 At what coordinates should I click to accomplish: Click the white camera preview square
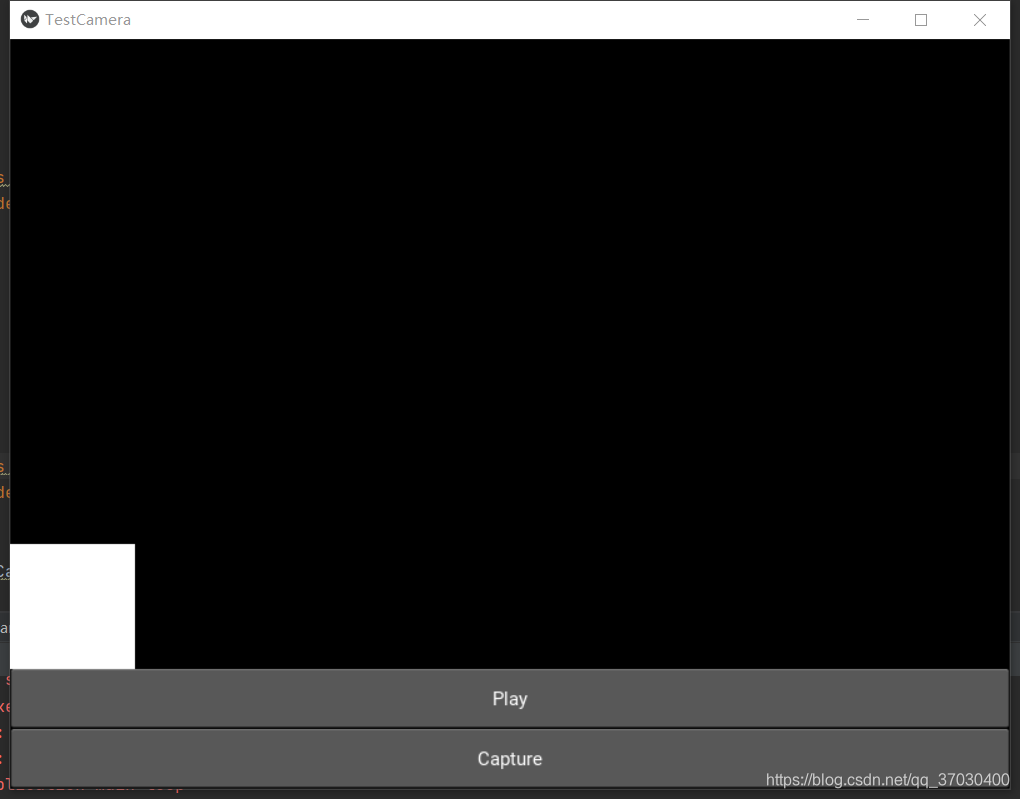(x=72, y=606)
